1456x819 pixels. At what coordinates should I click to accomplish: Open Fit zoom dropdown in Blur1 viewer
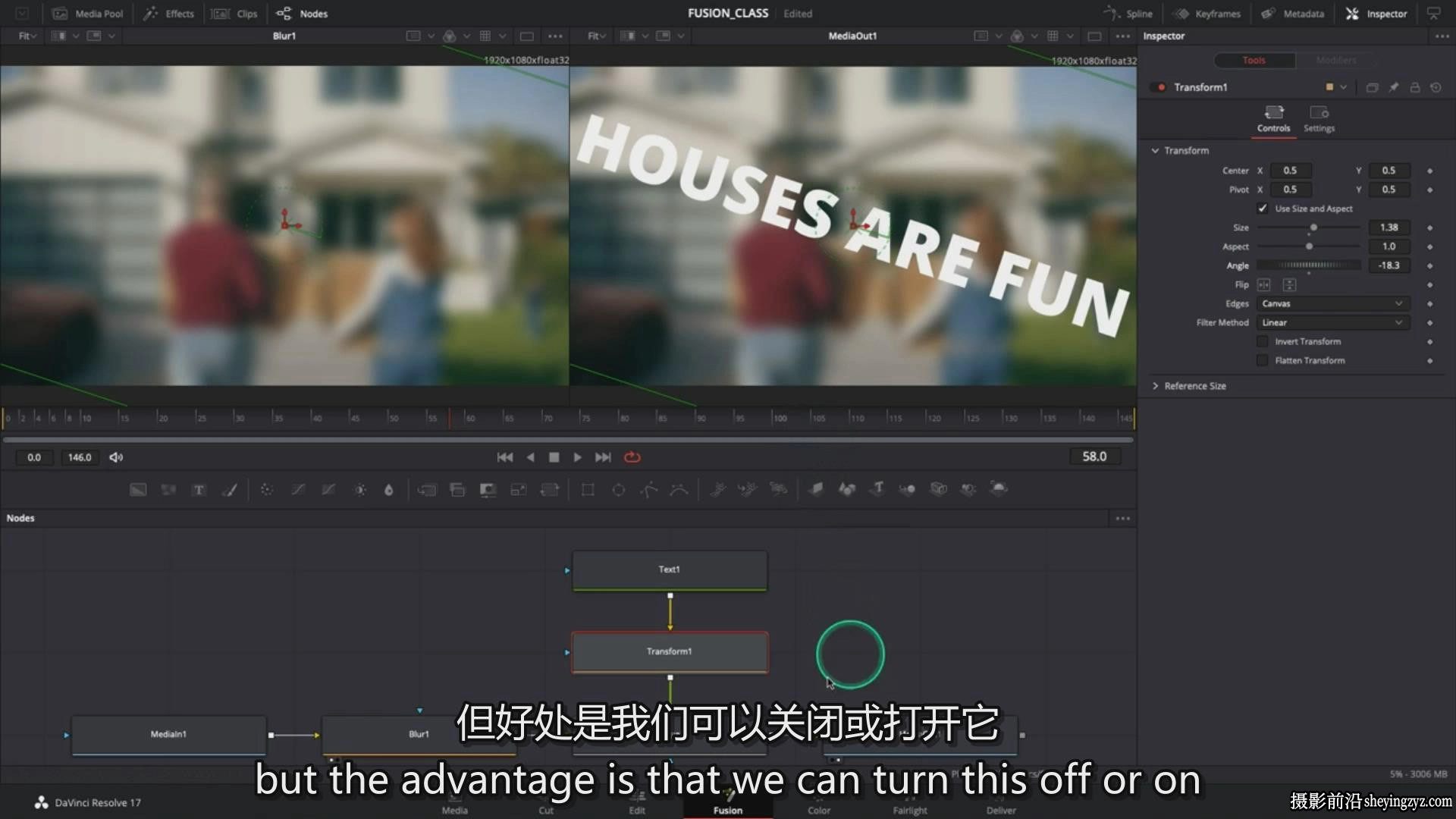27,36
